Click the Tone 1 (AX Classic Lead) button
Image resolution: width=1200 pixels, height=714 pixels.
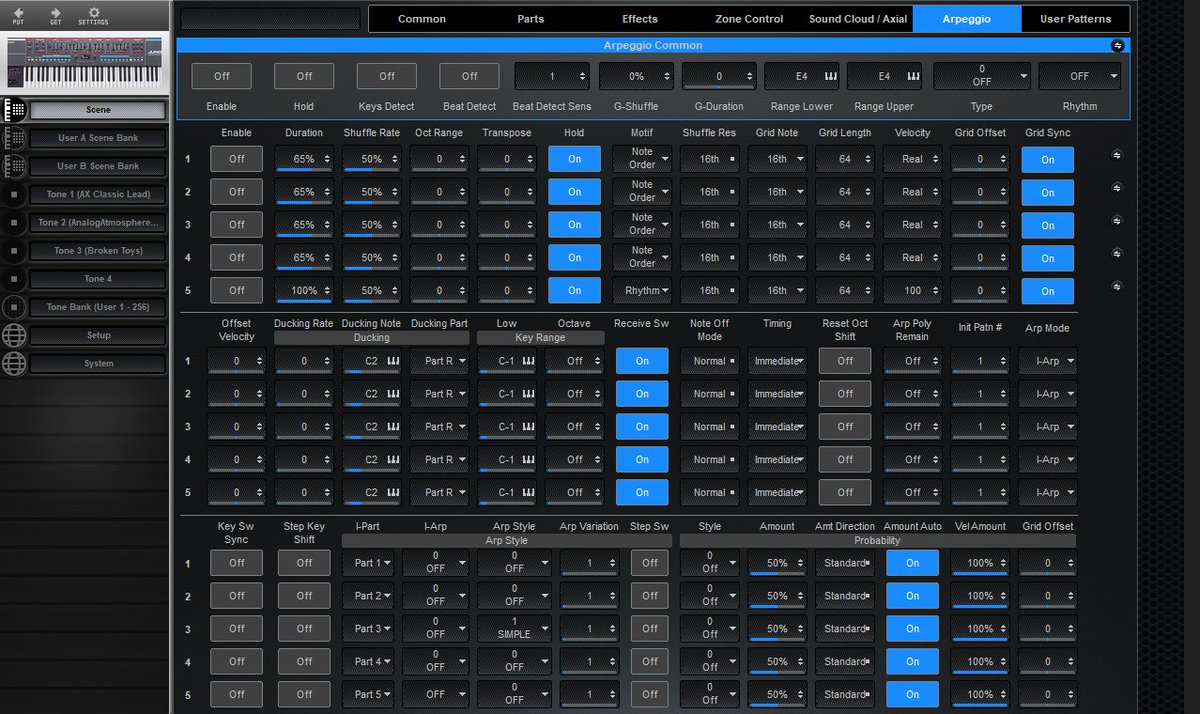pyautogui.click(x=98, y=194)
